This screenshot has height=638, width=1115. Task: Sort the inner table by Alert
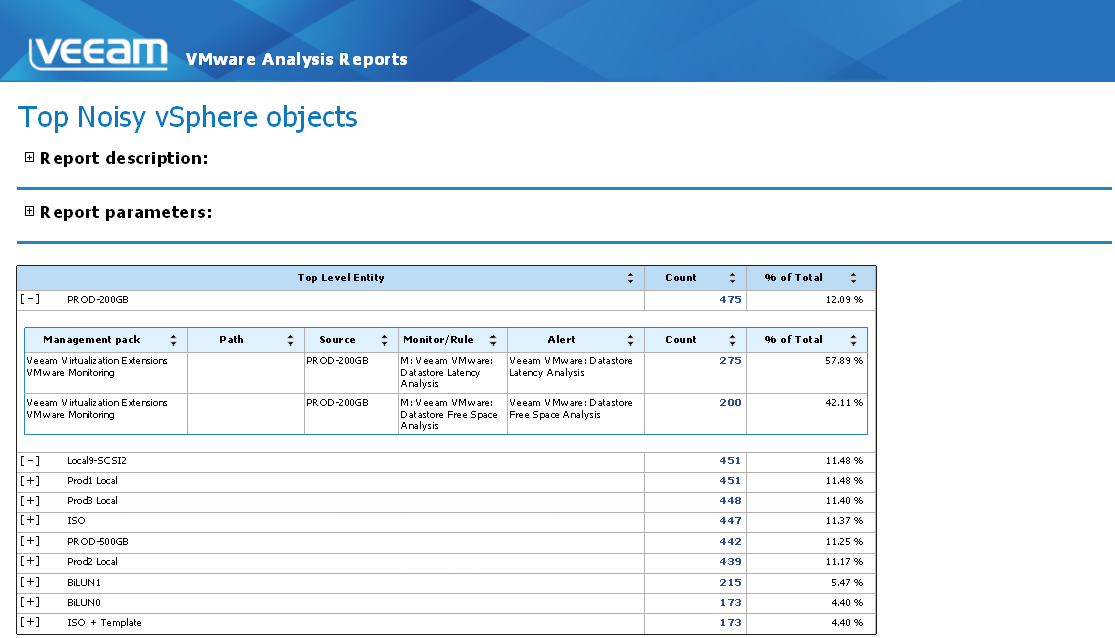tap(630, 340)
